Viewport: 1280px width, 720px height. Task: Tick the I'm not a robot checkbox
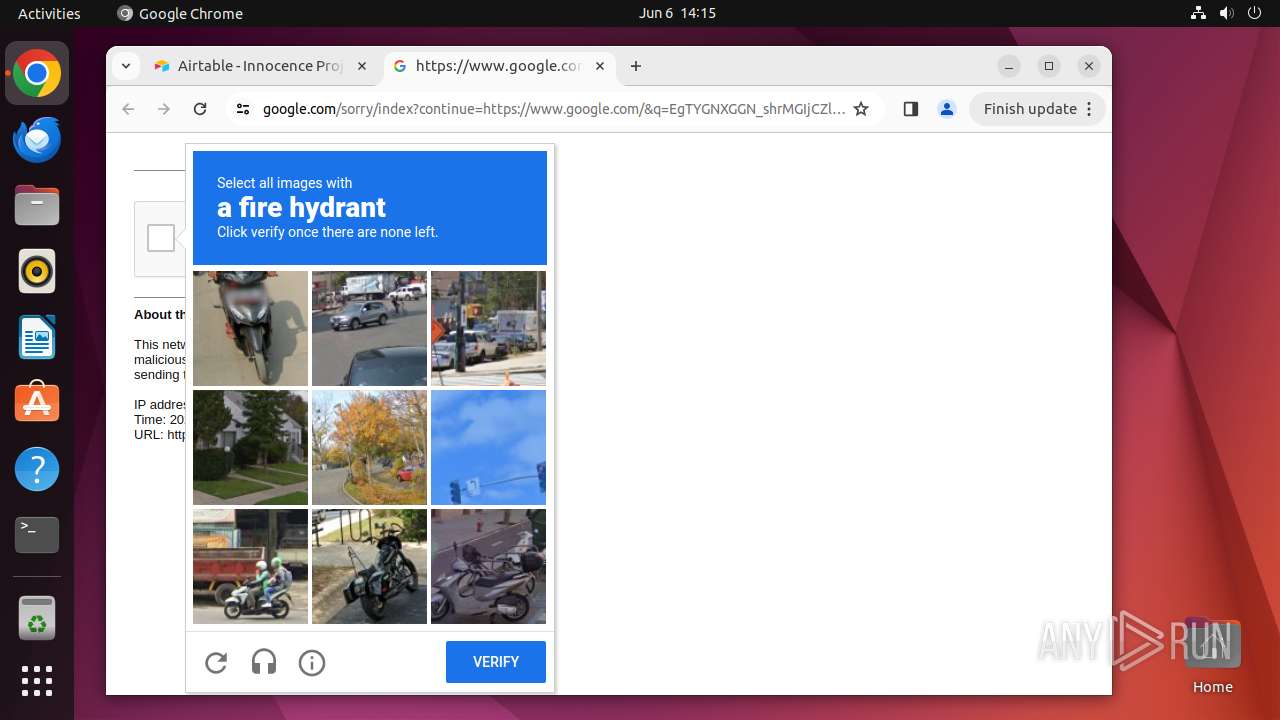[161, 238]
